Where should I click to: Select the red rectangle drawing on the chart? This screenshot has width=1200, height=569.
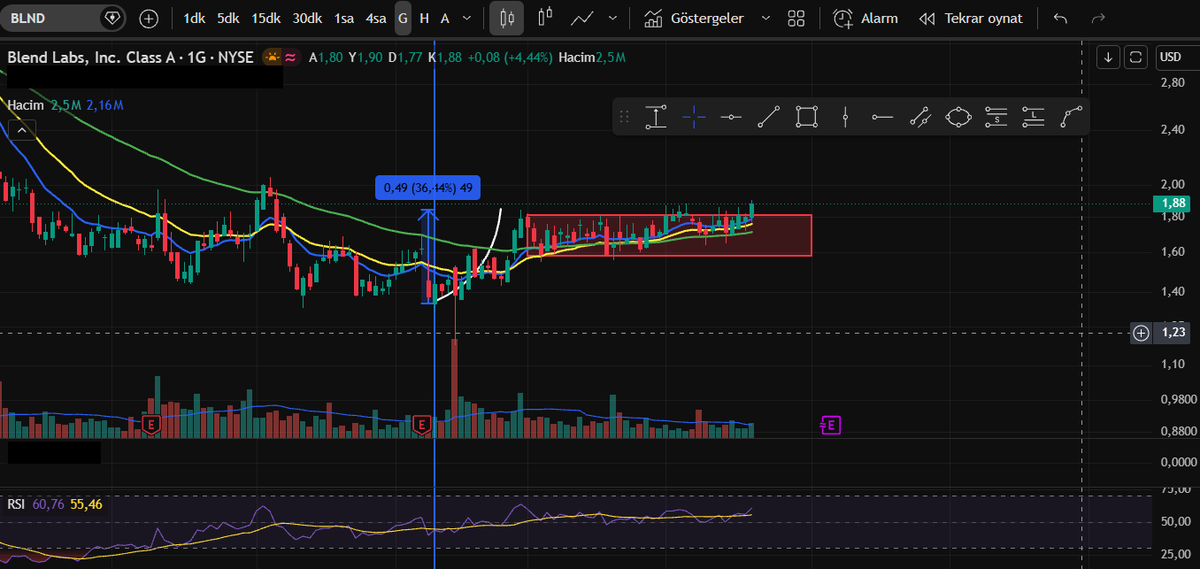[668, 235]
